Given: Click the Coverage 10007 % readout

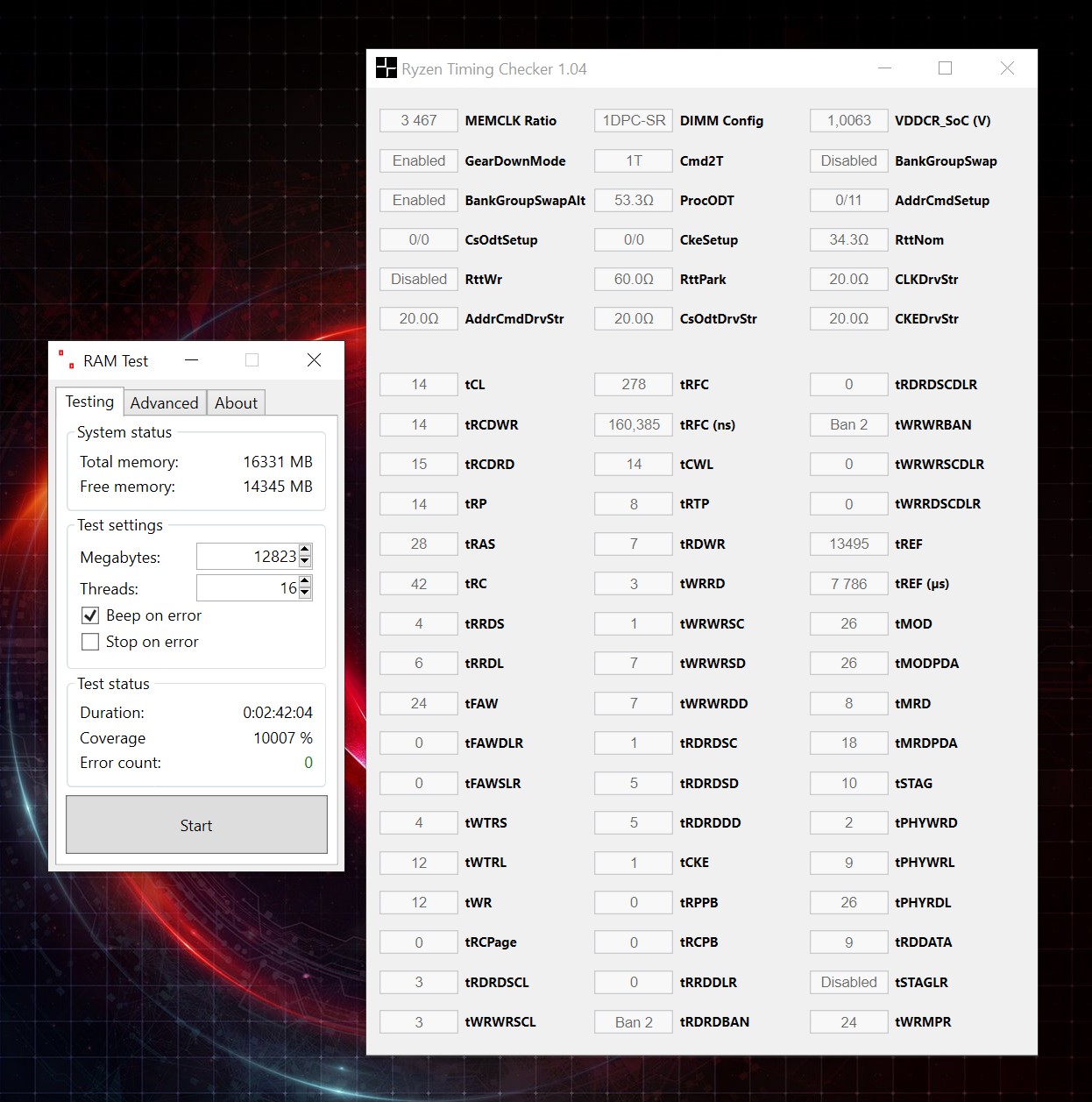Looking at the screenshot, I should click(x=283, y=738).
